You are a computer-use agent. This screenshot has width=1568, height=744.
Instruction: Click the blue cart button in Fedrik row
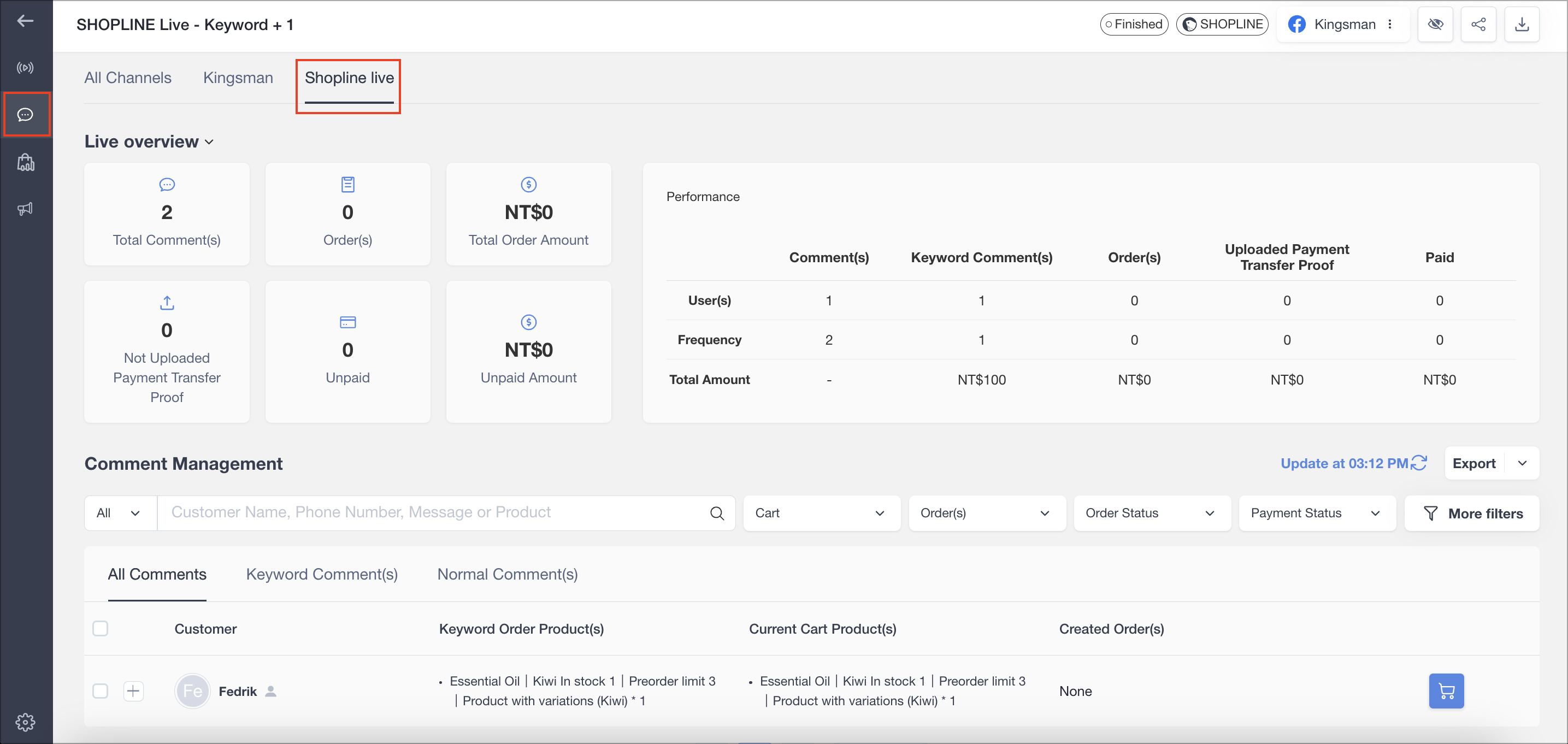pos(1446,691)
